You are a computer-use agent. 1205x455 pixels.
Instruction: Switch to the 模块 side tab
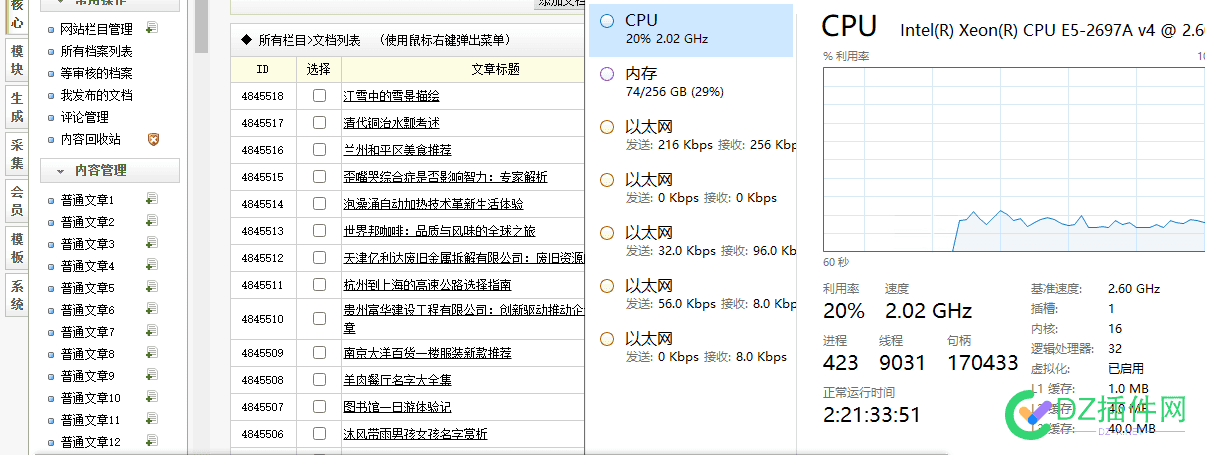click(17, 61)
